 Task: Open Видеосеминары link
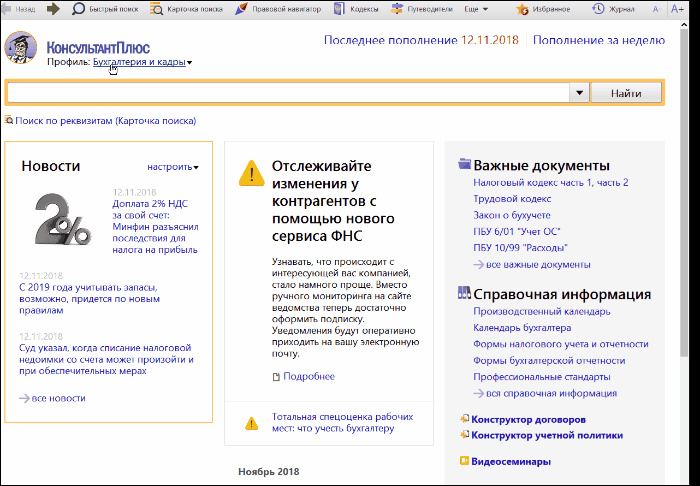coord(511,461)
